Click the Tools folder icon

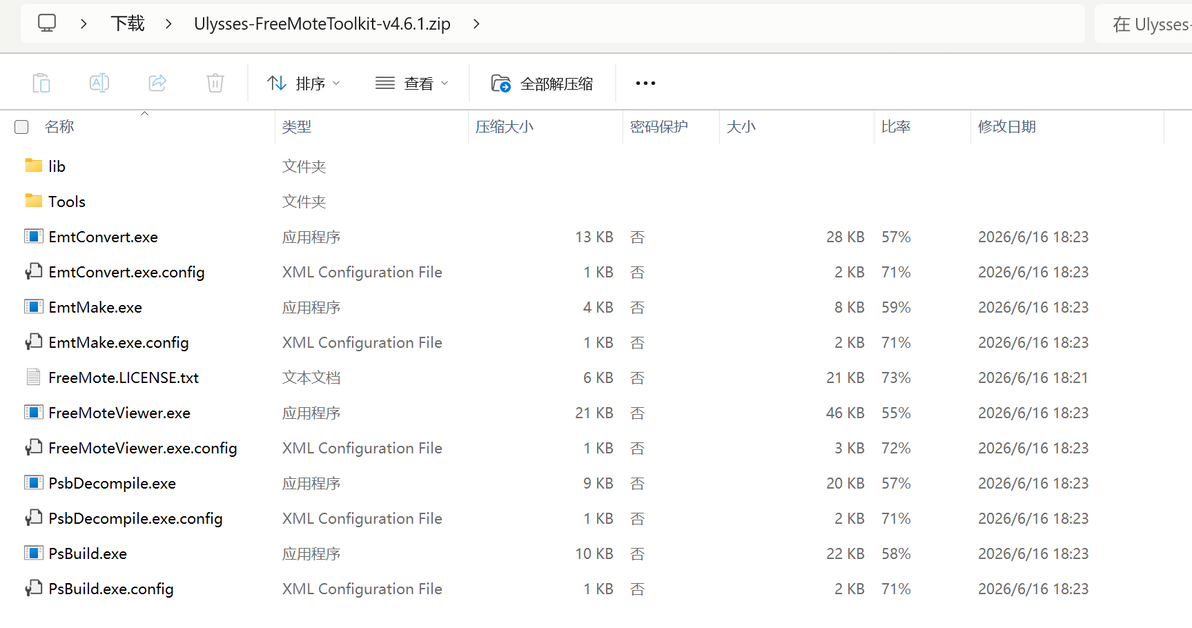pyautogui.click(x=33, y=201)
